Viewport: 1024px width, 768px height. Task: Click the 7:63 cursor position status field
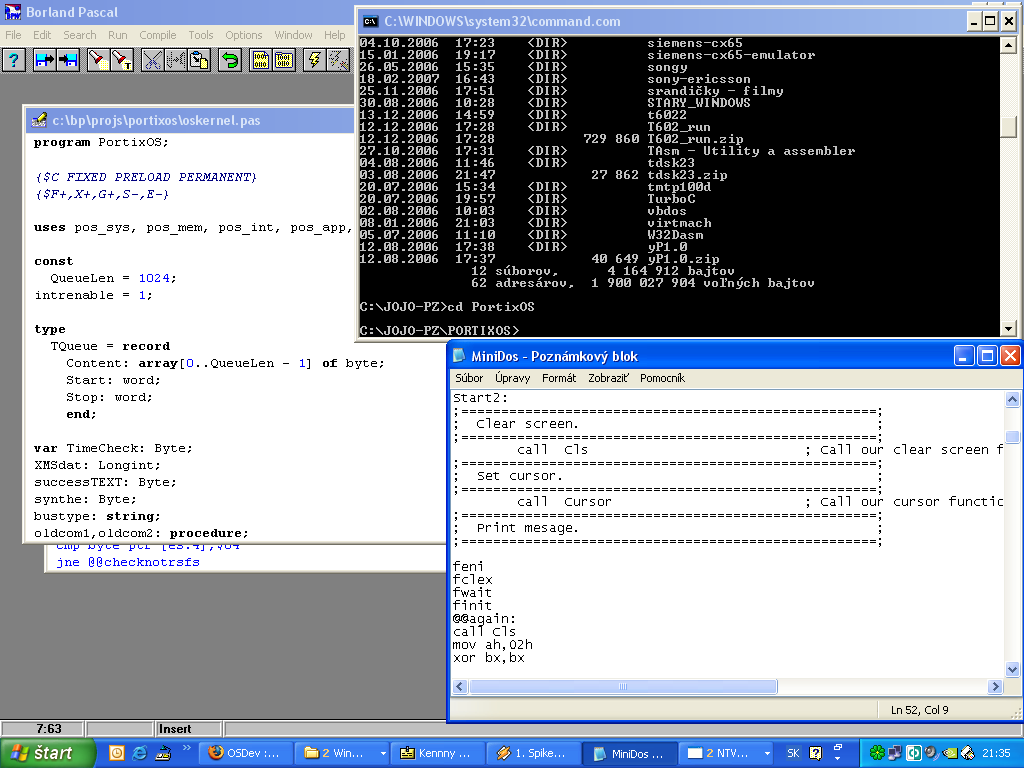click(43, 729)
